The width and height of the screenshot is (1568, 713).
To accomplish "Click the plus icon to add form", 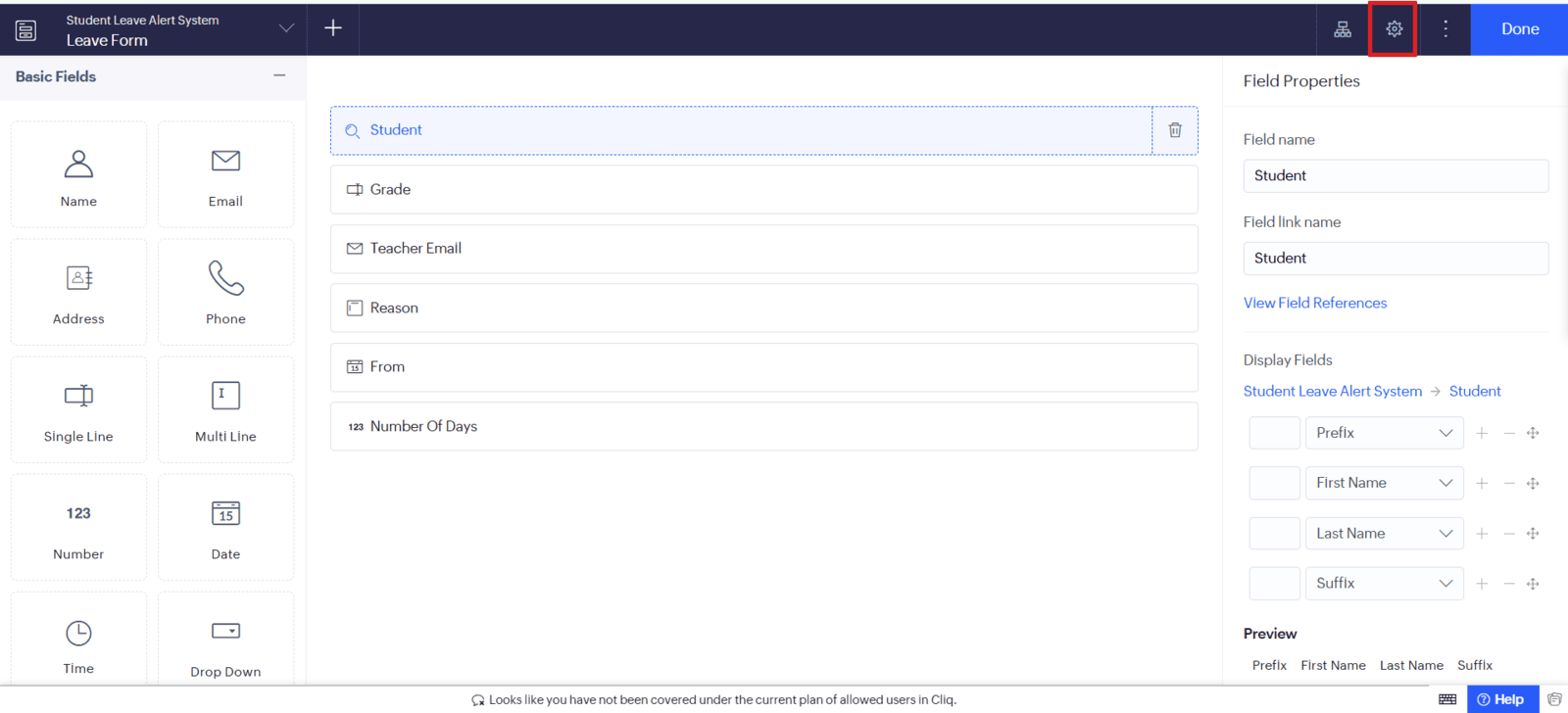I will coord(333,28).
